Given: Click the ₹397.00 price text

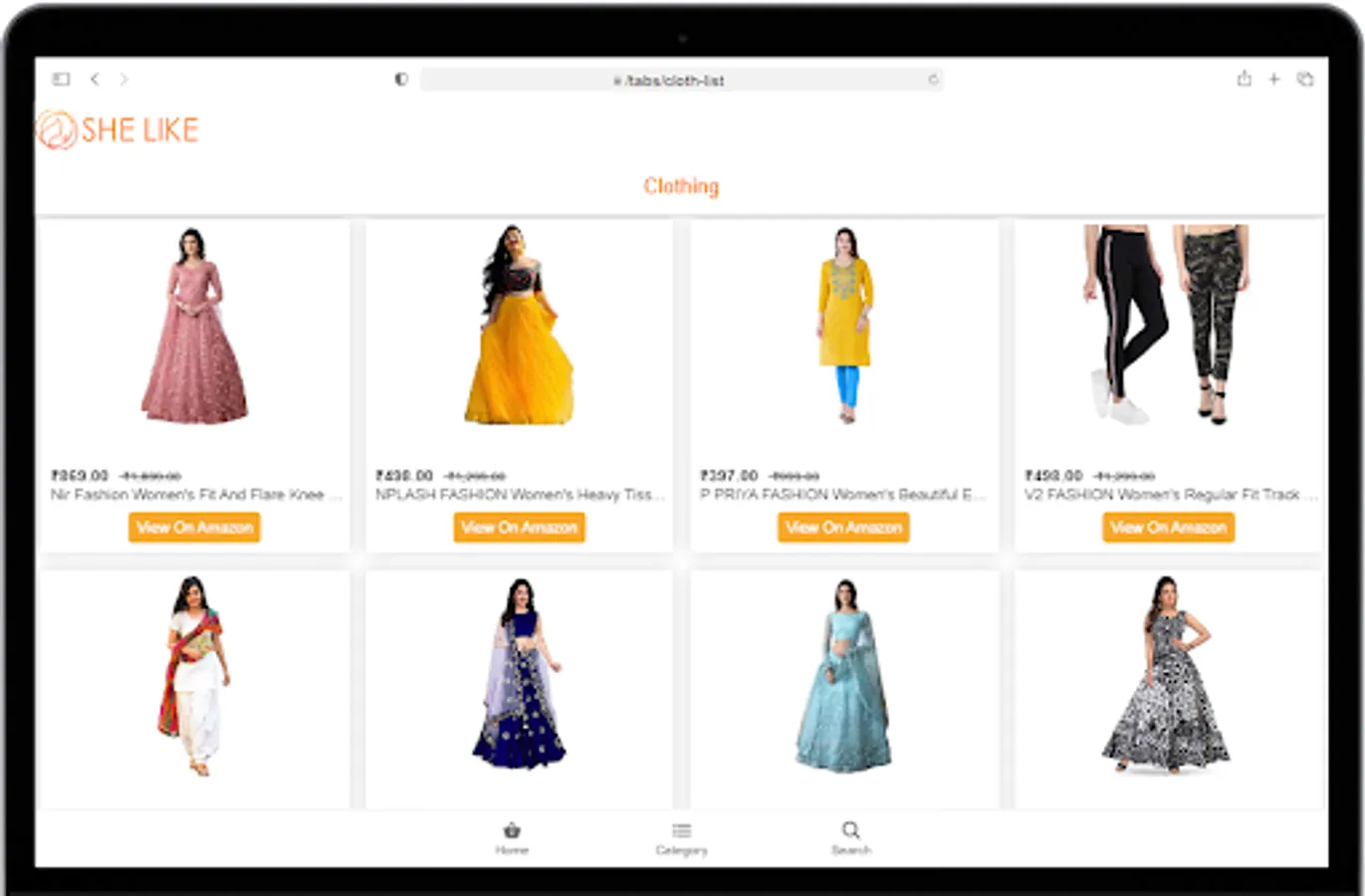Looking at the screenshot, I should coord(729,476).
